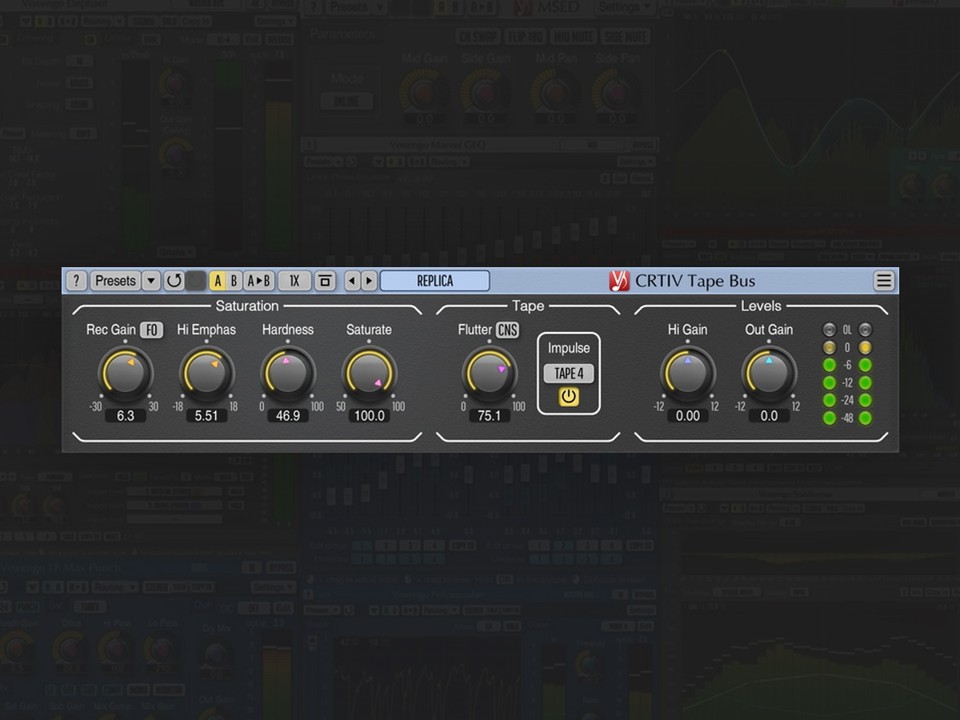This screenshot has width=960, height=720.
Task: Open the TAPE 4 impulse selector
Action: click(569, 373)
